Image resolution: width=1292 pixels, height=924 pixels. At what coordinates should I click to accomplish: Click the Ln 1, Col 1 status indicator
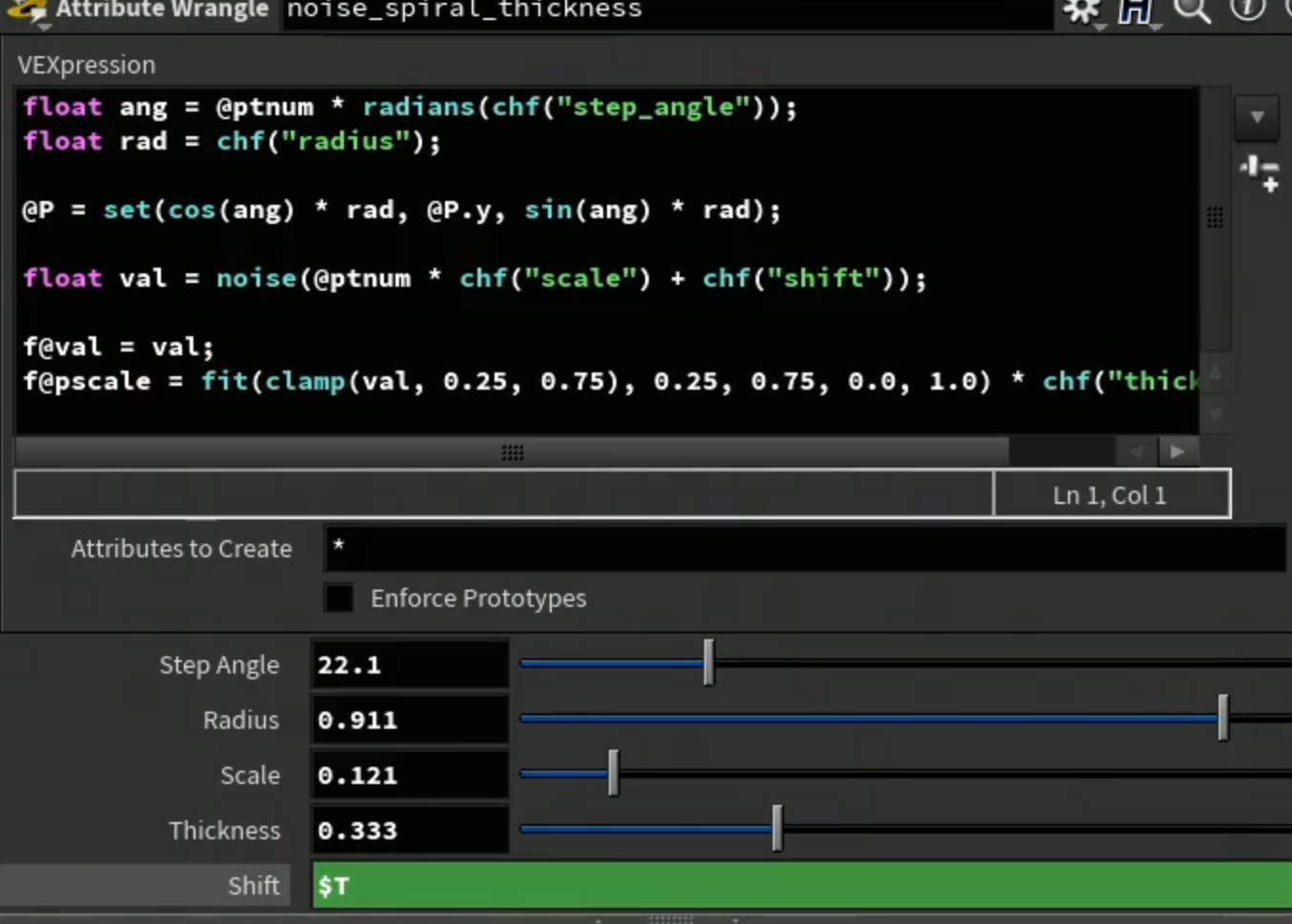1111,494
